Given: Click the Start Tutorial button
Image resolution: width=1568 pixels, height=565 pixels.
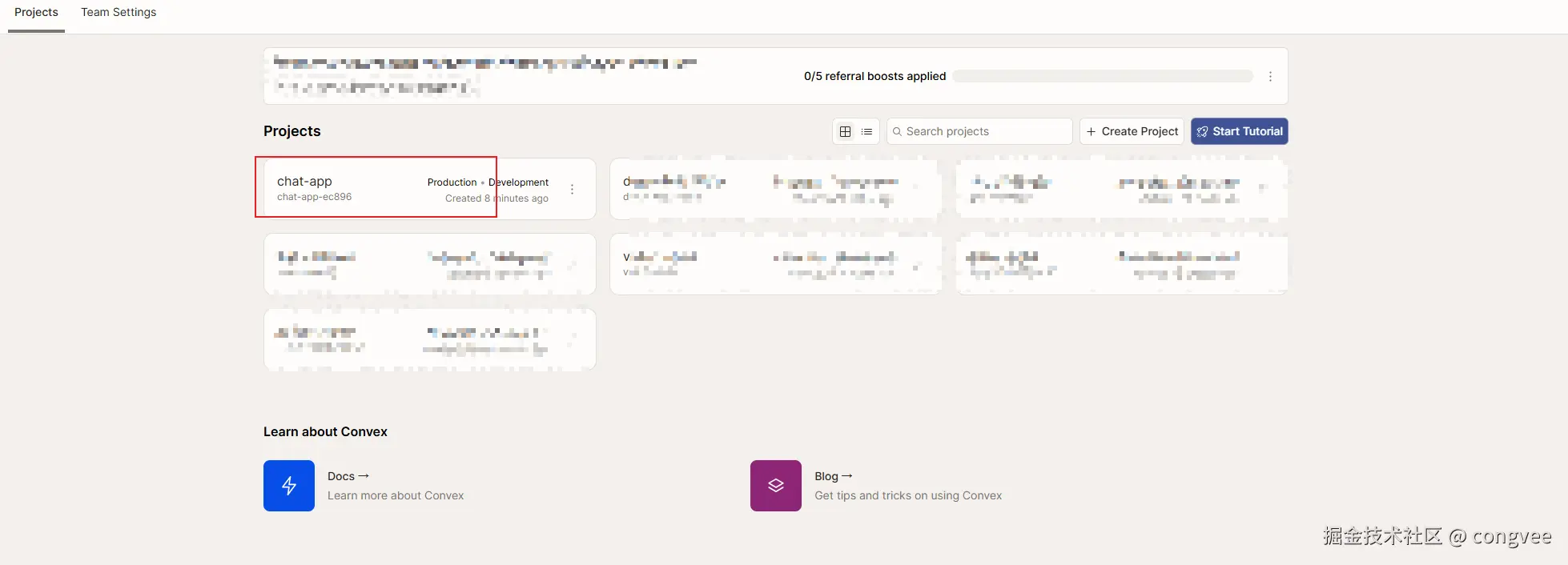Looking at the screenshot, I should pos(1239,131).
